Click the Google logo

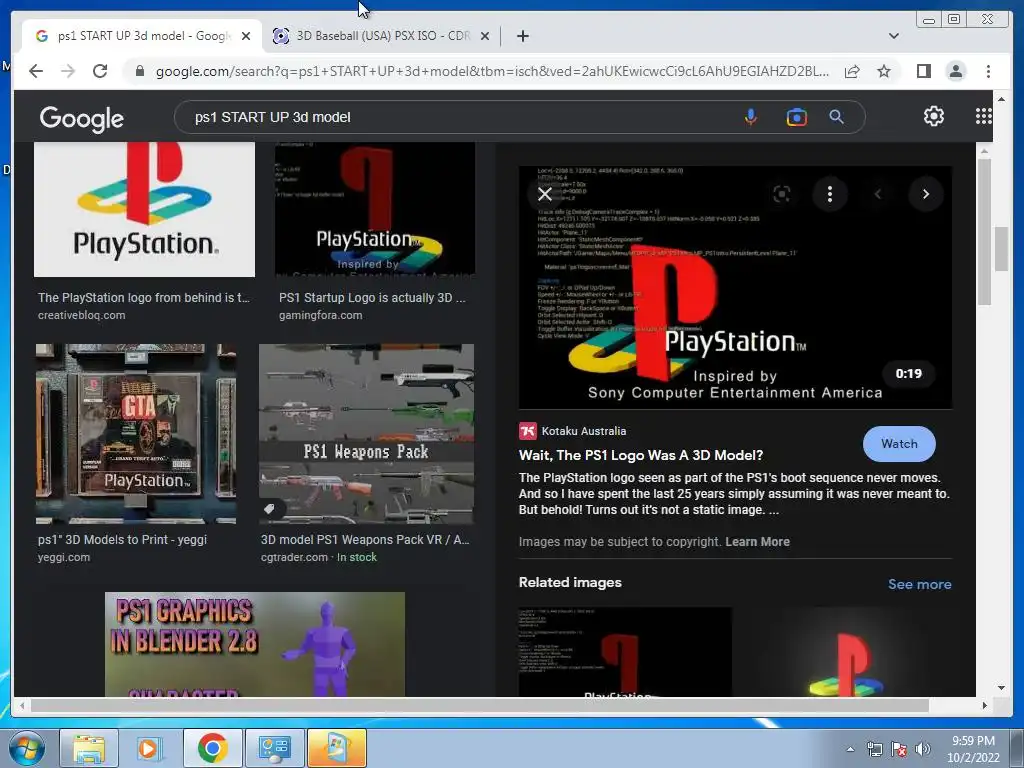82,118
